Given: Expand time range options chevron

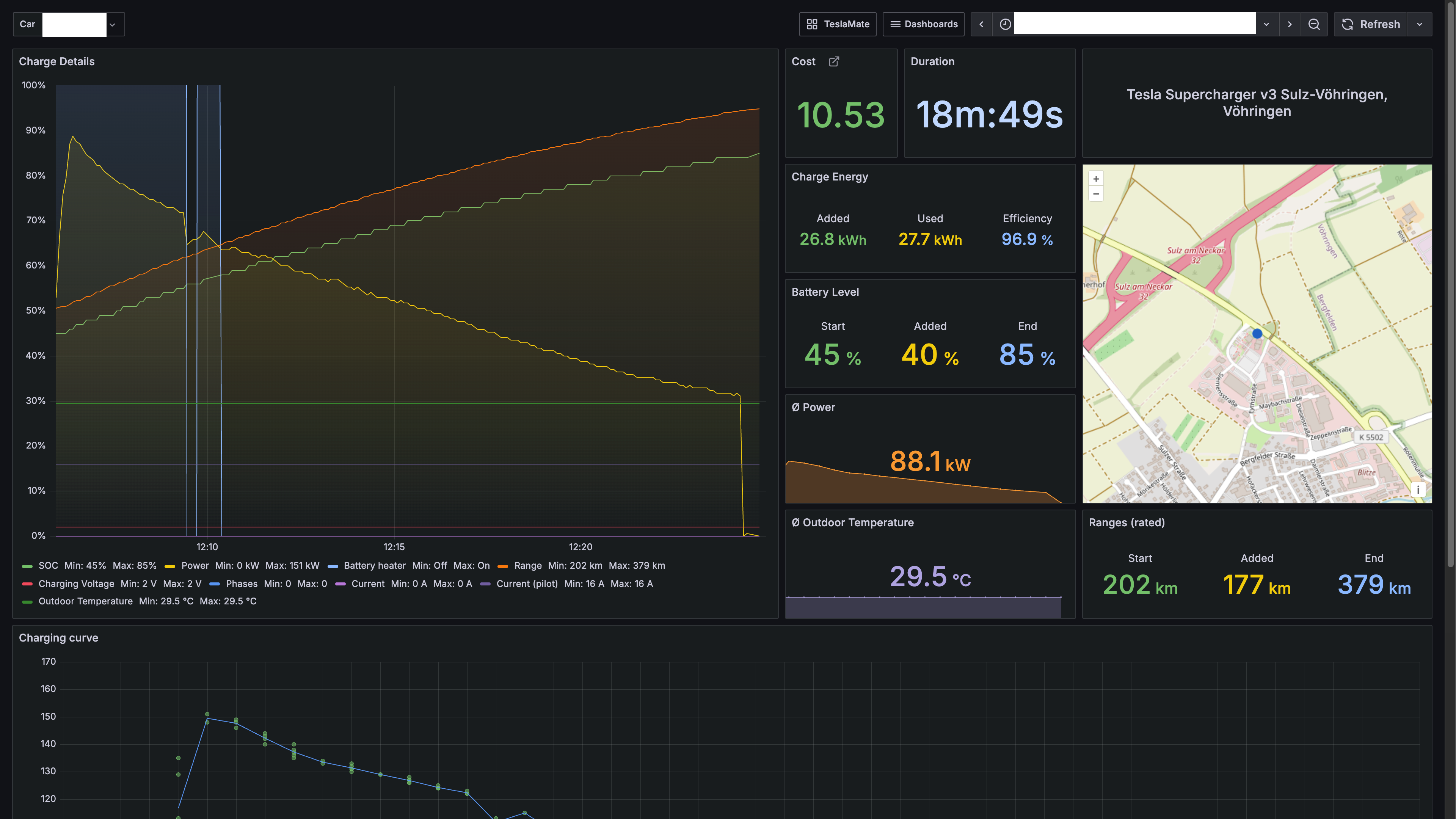Looking at the screenshot, I should 1266,24.
